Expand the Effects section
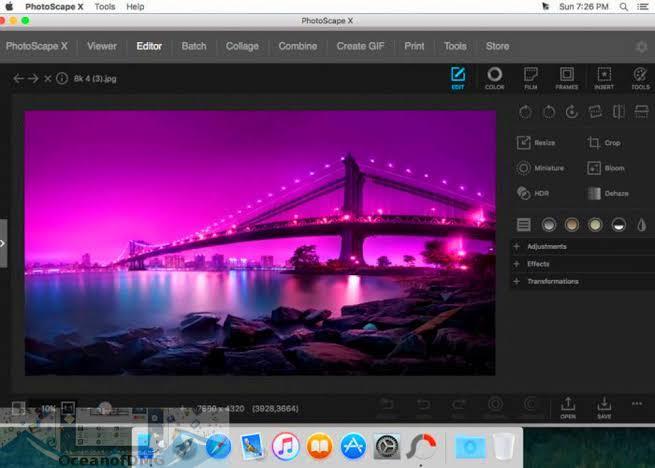Screen dimensions: 655x468 point(583,264)
